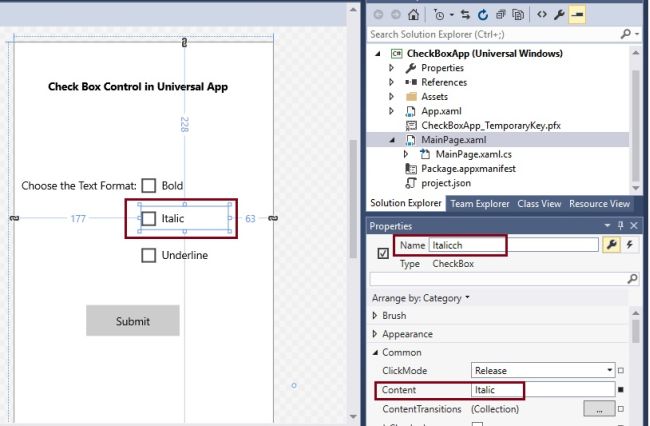Select Package.appxmanifest file

[468, 169]
